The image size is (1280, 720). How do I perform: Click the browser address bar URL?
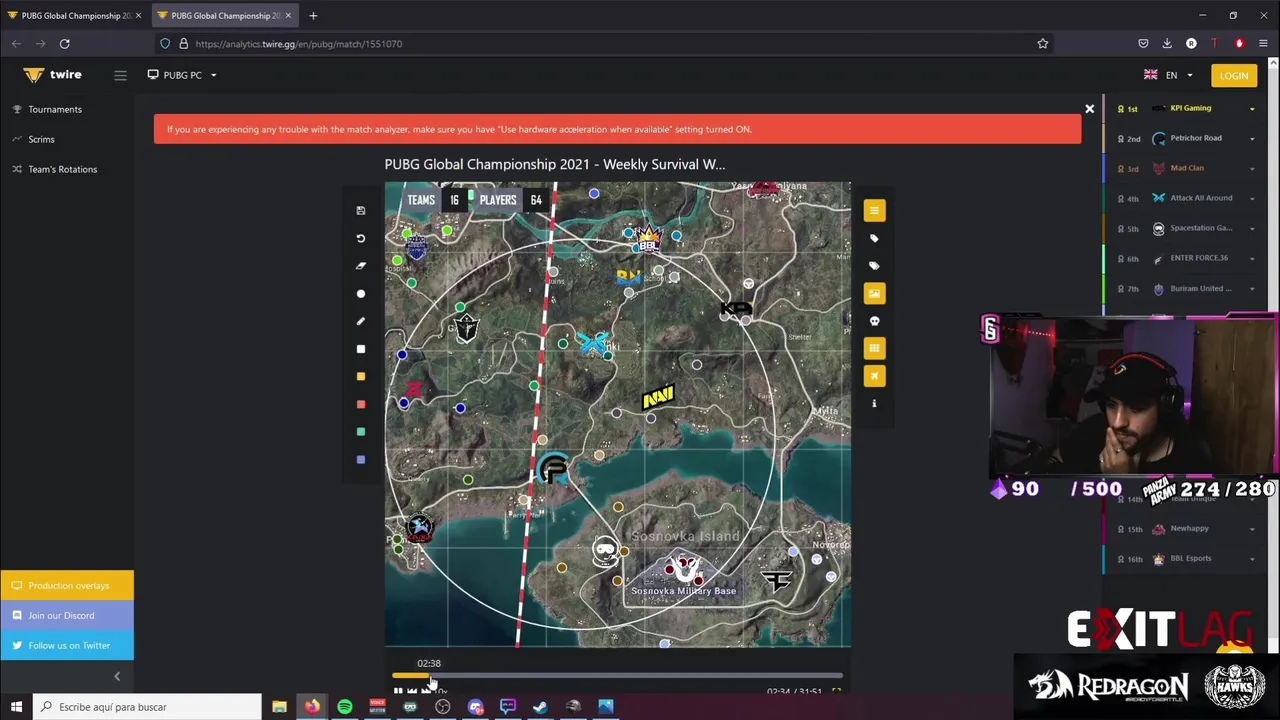299,44
